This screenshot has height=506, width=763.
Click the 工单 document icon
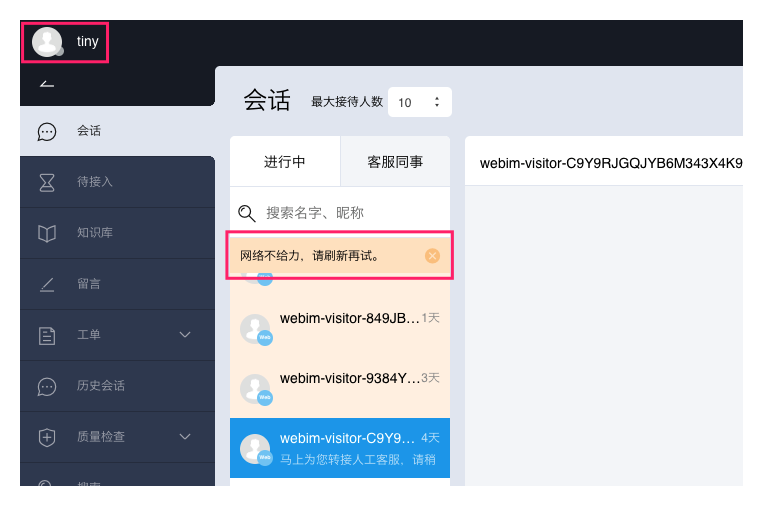(47, 335)
